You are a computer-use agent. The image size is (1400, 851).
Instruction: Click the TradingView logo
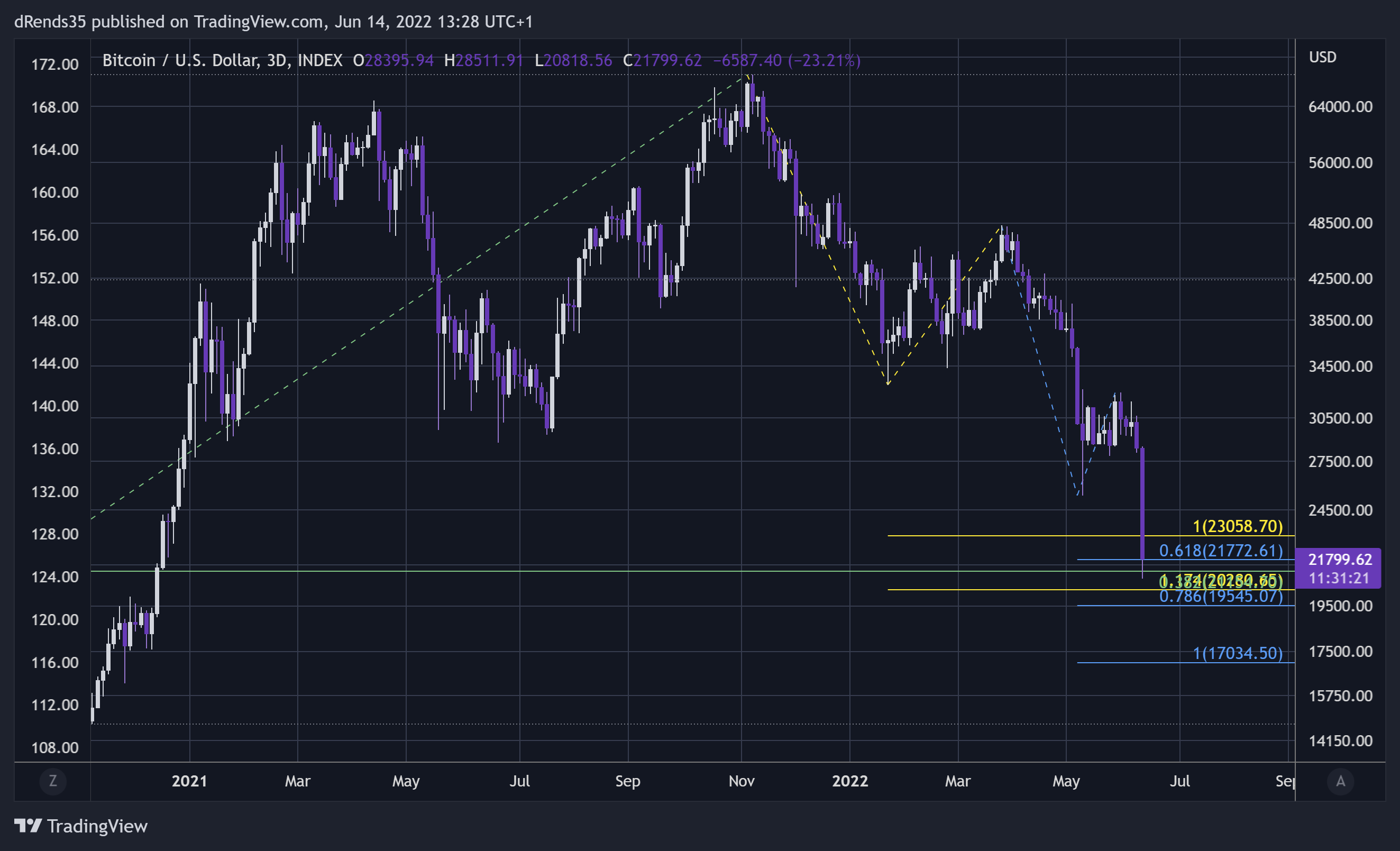click(x=81, y=826)
